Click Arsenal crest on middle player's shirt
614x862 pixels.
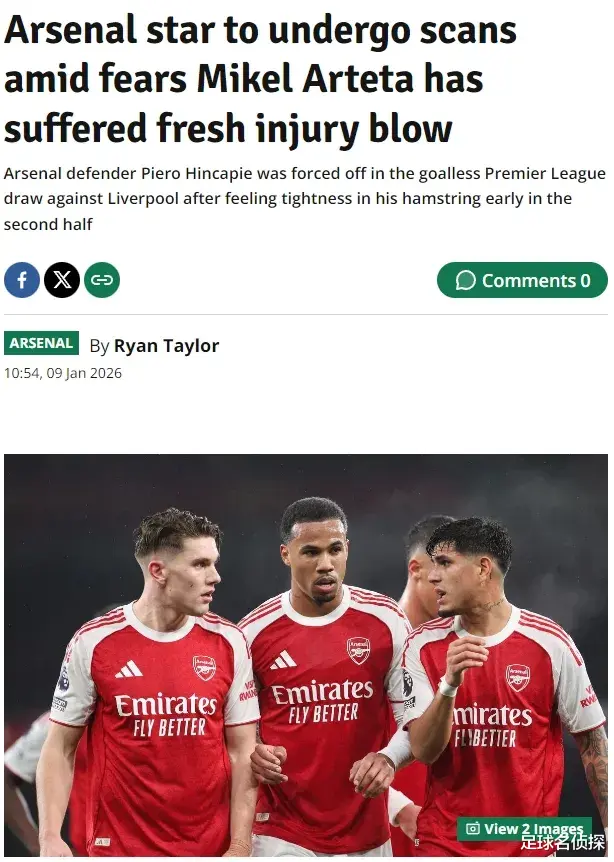point(358,650)
